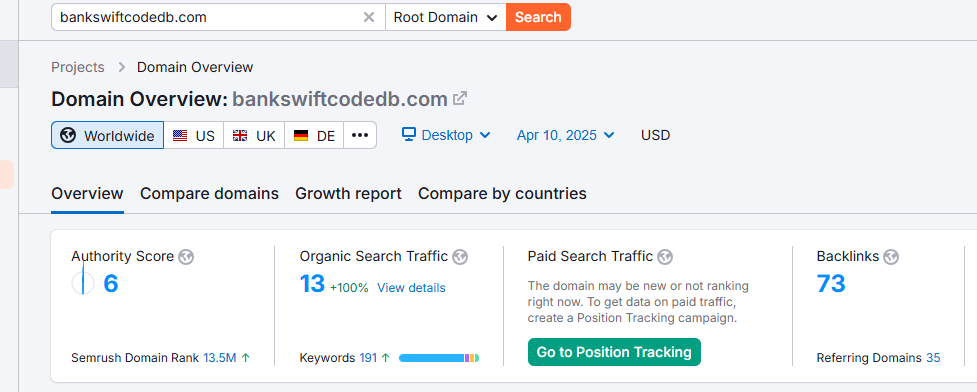Click globe icon beside Authority Score
Image resolution: width=977 pixels, height=392 pixels.
pos(186,257)
